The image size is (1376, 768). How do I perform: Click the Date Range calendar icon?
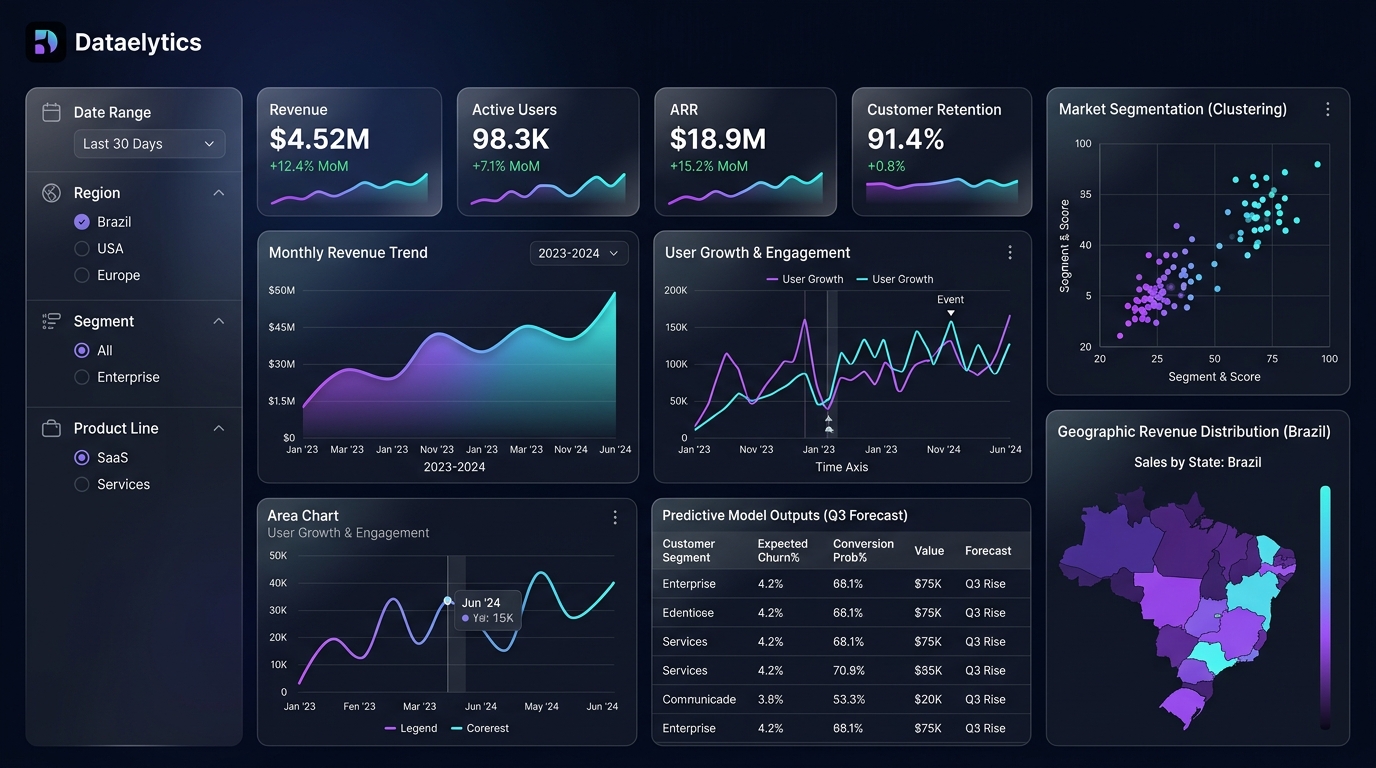51,112
